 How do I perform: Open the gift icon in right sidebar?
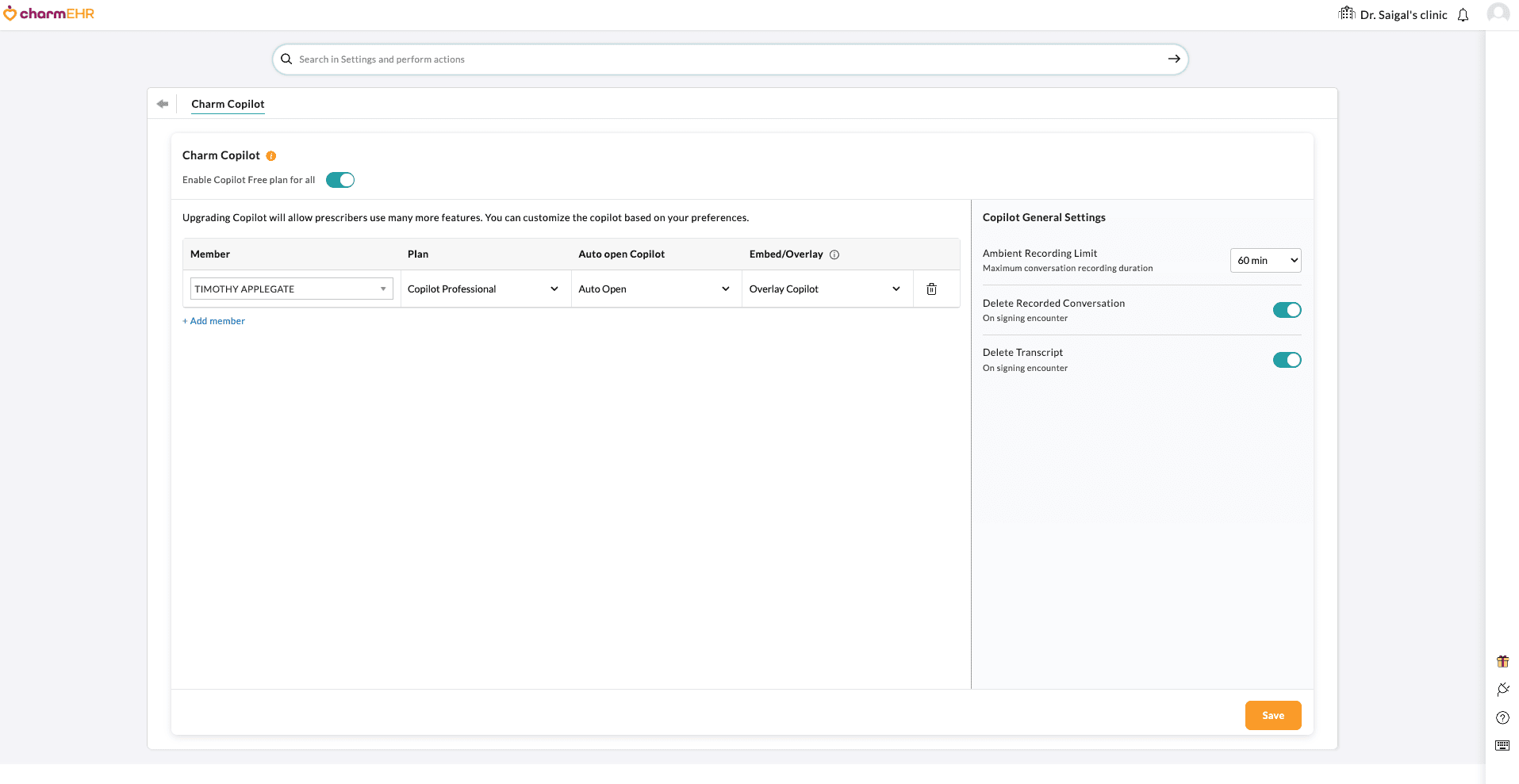(x=1502, y=661)
